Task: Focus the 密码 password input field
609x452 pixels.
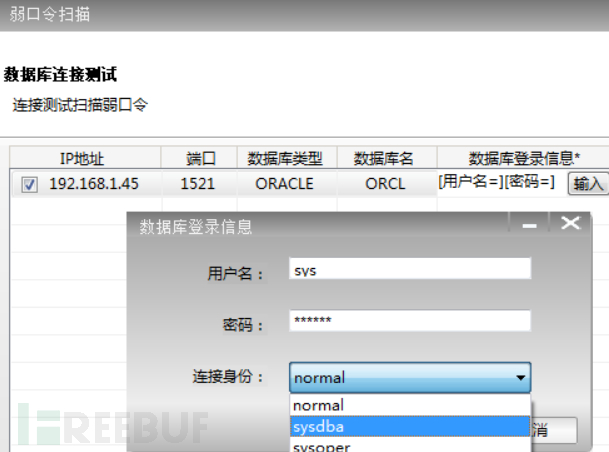Action: [x=410, y=320]
